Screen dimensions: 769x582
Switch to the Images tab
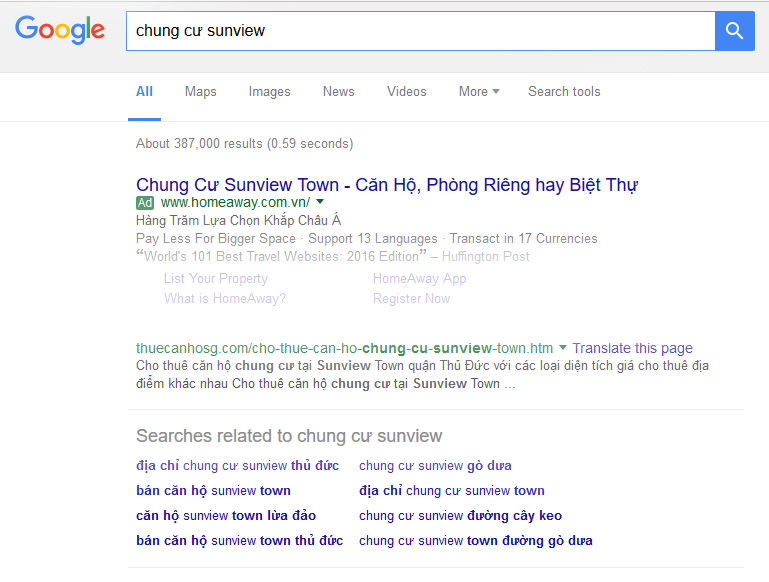[269, 92]
